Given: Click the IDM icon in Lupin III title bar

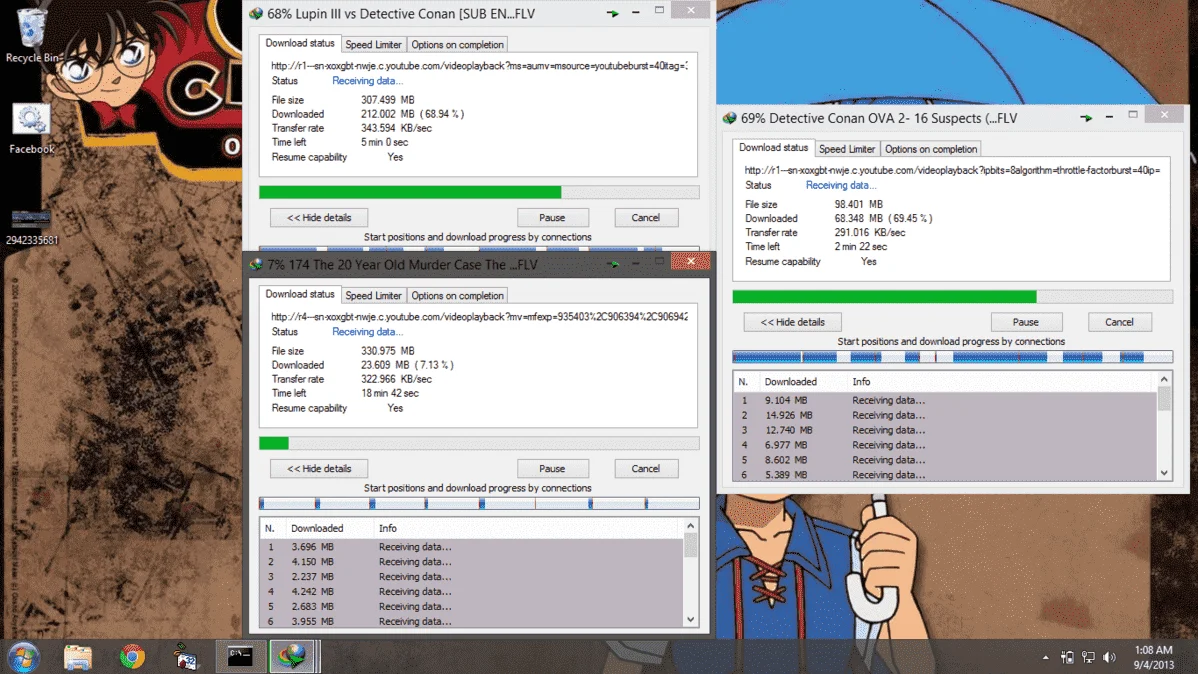Looking at the screenshot, I should [x=256, y=14].
